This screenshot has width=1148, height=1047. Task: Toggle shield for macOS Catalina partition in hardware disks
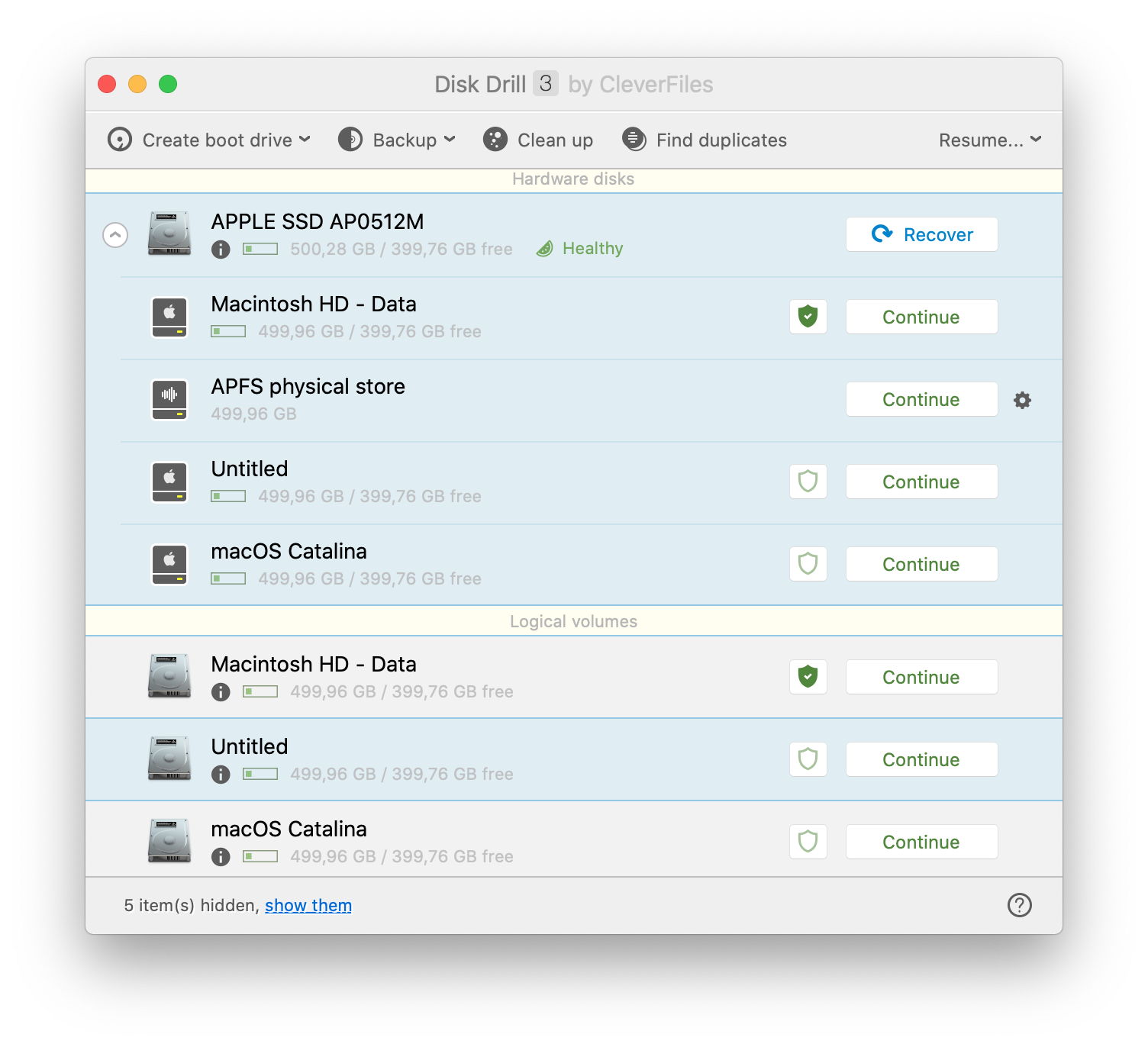[x=808, y=564]
